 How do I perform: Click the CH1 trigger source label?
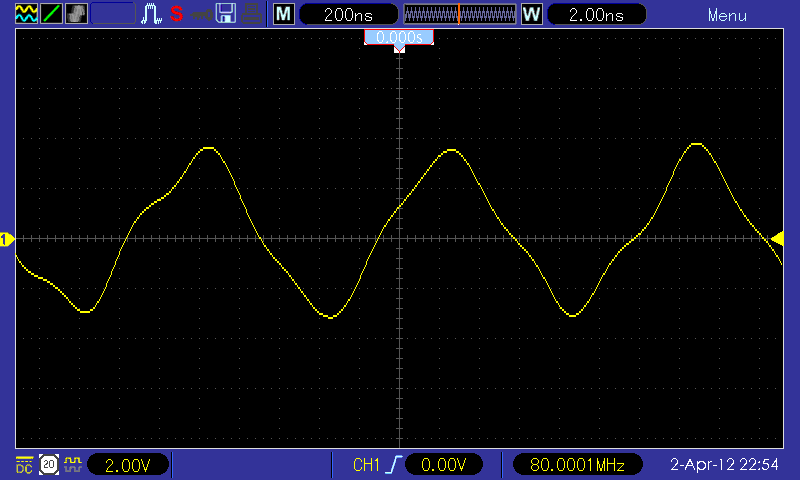[366, 465]
